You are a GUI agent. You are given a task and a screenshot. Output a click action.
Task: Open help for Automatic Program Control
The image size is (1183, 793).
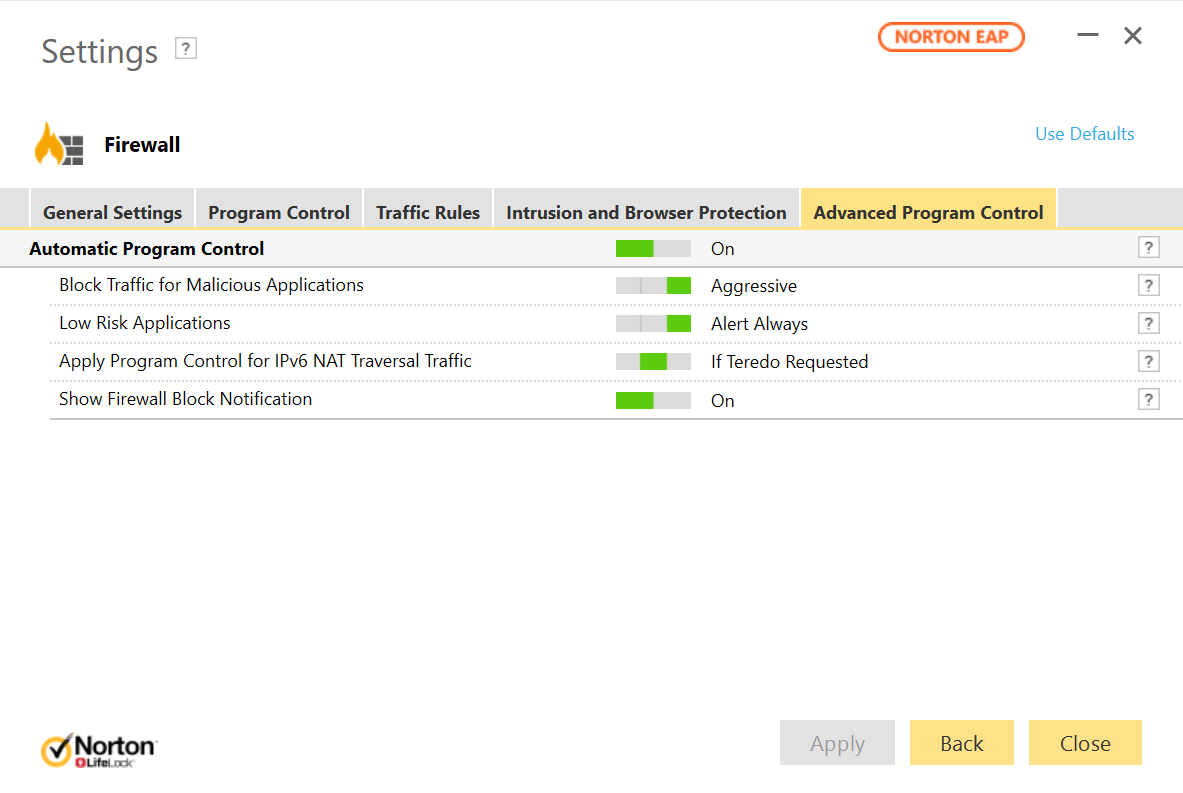(x=1148, y=248)
